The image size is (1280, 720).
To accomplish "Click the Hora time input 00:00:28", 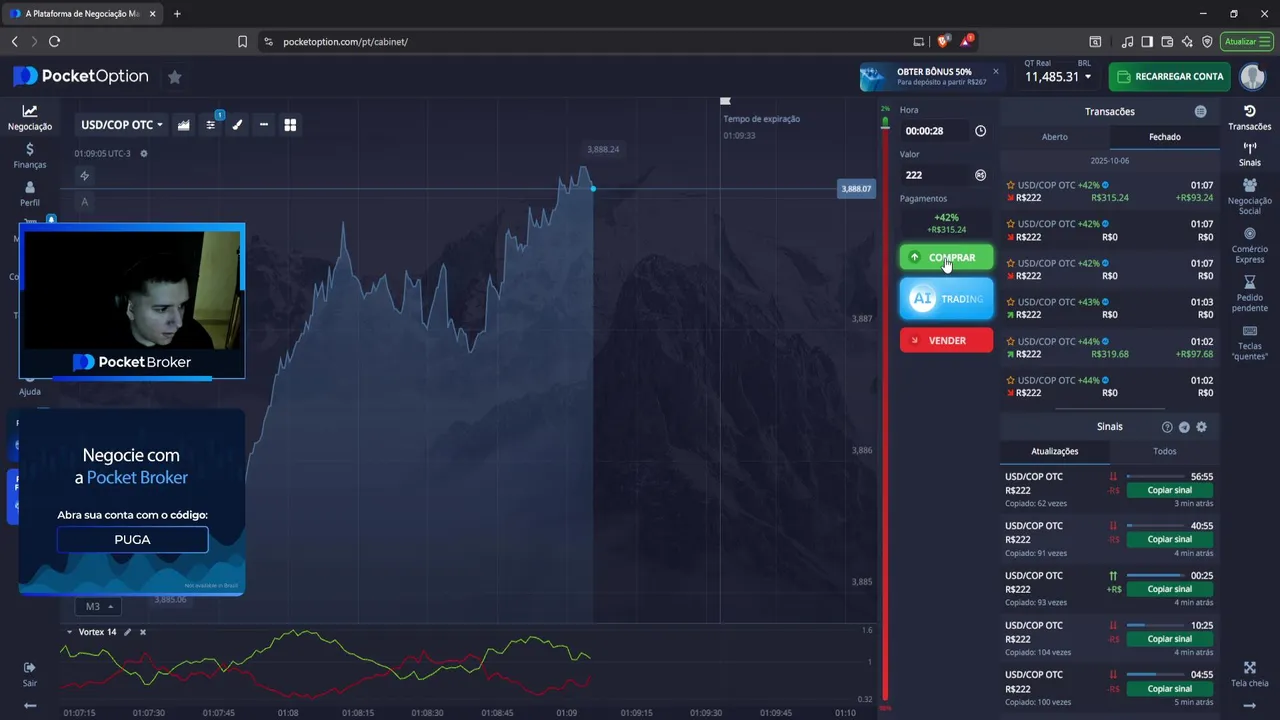I will (934, 131).
